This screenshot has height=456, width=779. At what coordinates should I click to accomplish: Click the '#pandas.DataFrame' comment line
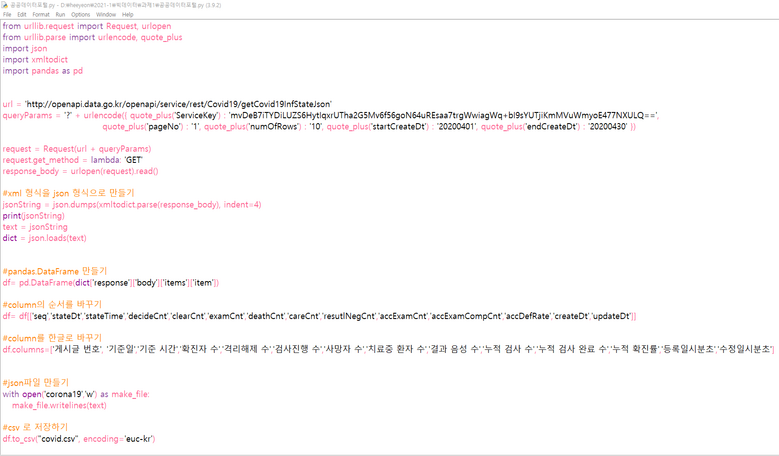[55, 271]
